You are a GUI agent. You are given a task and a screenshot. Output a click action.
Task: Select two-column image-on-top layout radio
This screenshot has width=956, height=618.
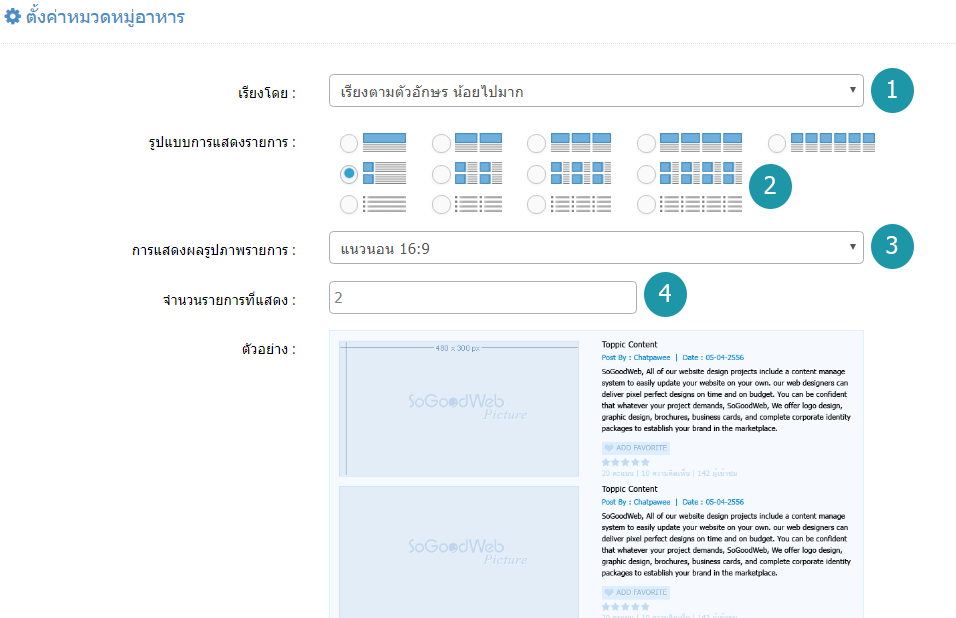coord(441,144)
